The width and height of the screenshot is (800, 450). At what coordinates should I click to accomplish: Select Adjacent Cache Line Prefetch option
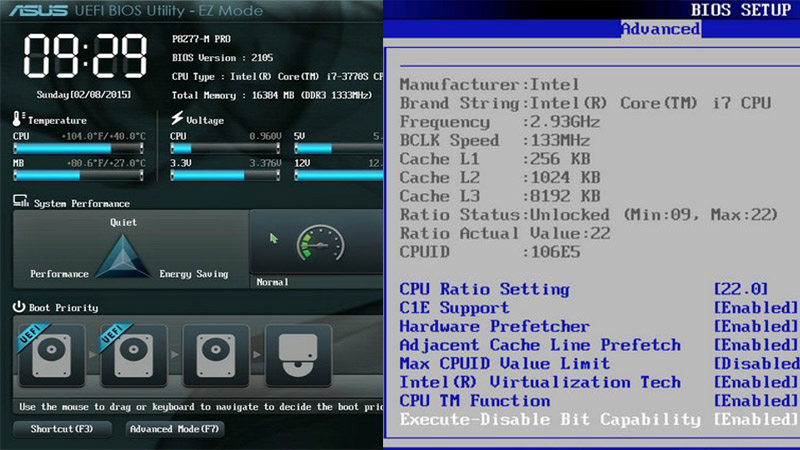540,345
